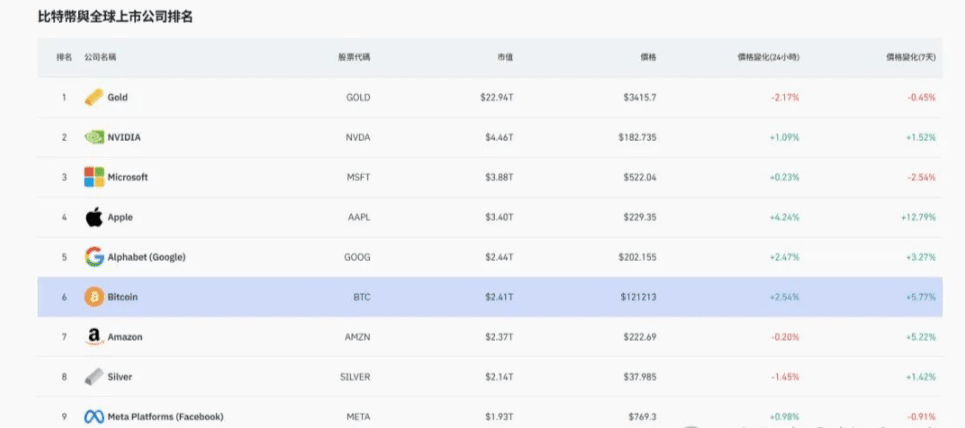Click the Gold bar icon
This screenshot has width=965, height=428.
click(x=94, y=97)
